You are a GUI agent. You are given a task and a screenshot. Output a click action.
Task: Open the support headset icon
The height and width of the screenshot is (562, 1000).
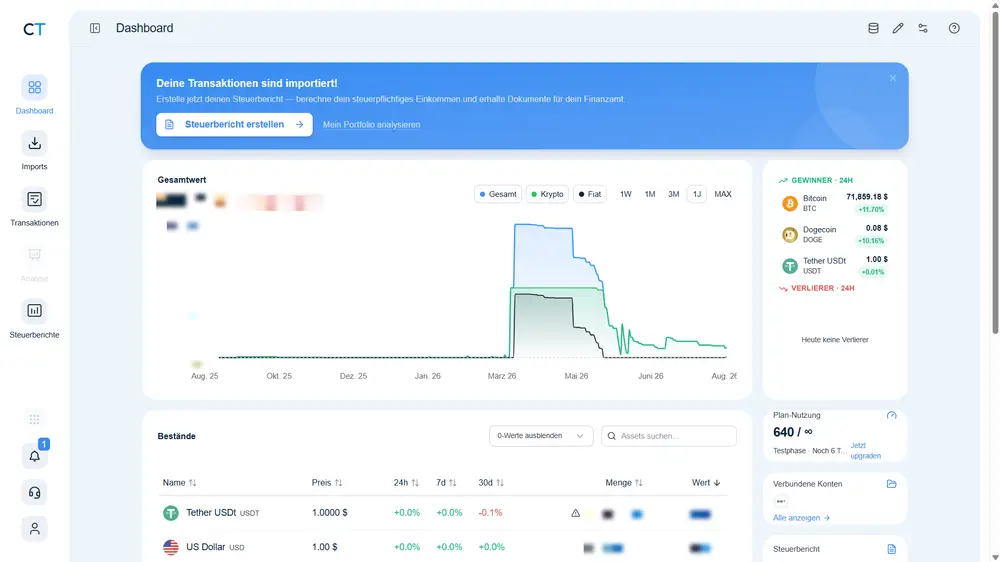tap(34, 492)
